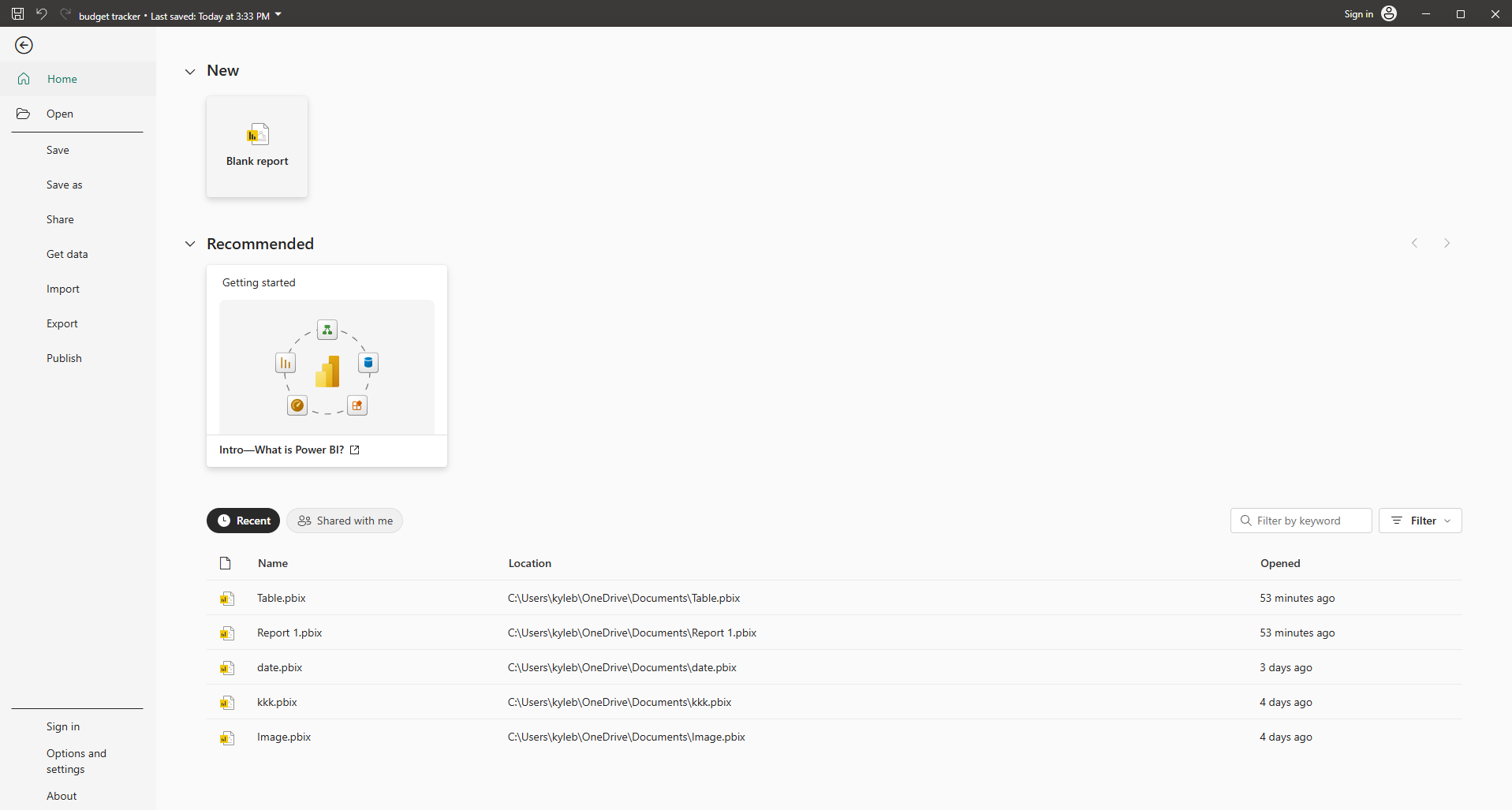The width and height of the screenshot is (1512, 810).
Task: Click the undo arrow icon
Action: [x=42, y=14]
